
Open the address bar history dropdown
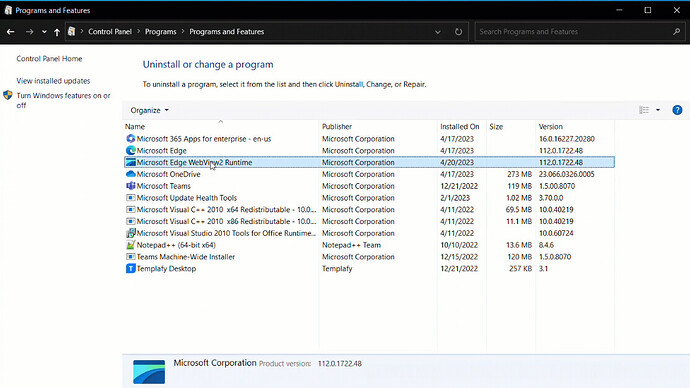437,32
